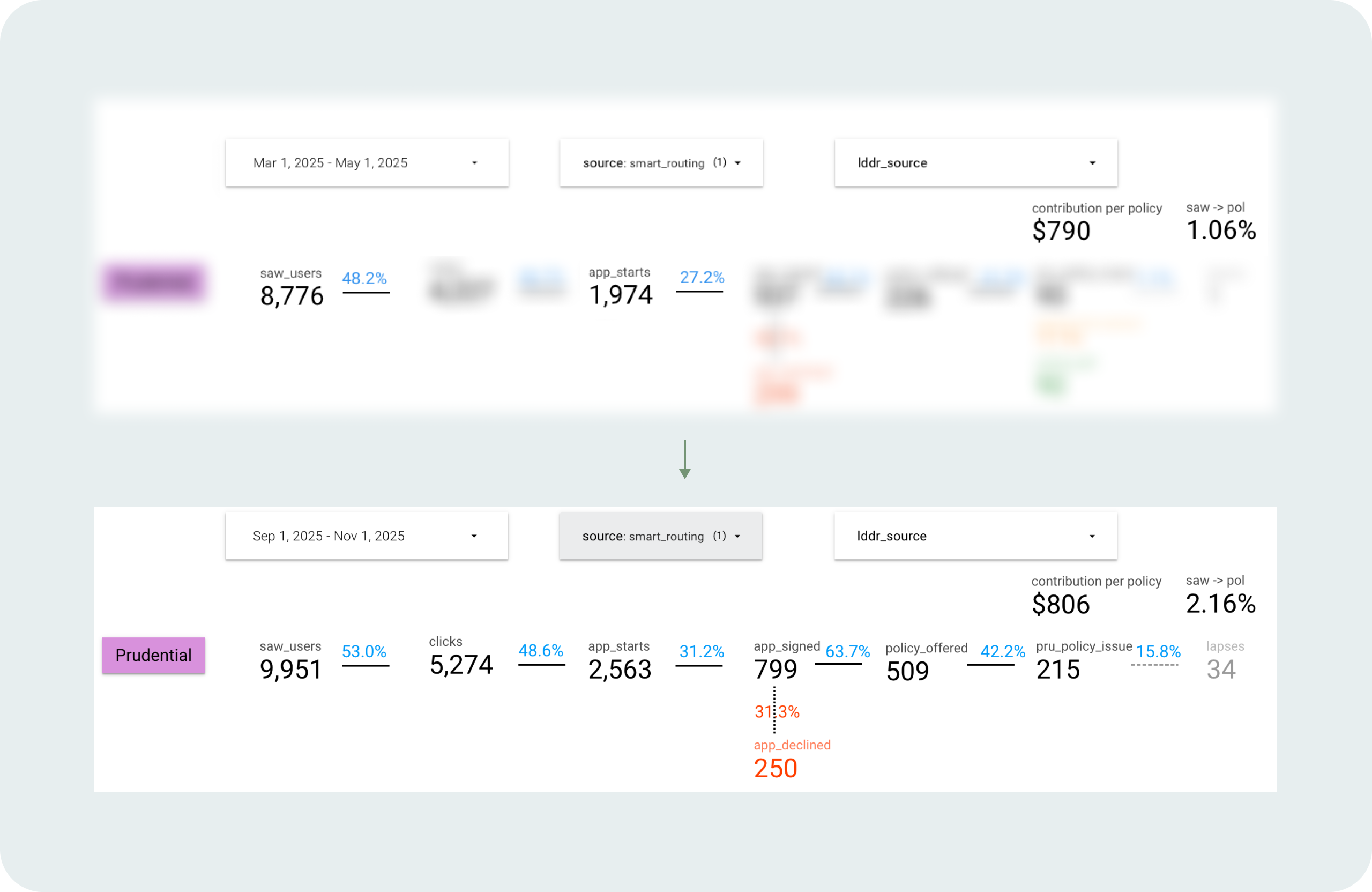Image resolution: width=1372 pixels, height=892 pixels.
Task: Select the pru_policy_issue value 215
Action: [1058, 670]
